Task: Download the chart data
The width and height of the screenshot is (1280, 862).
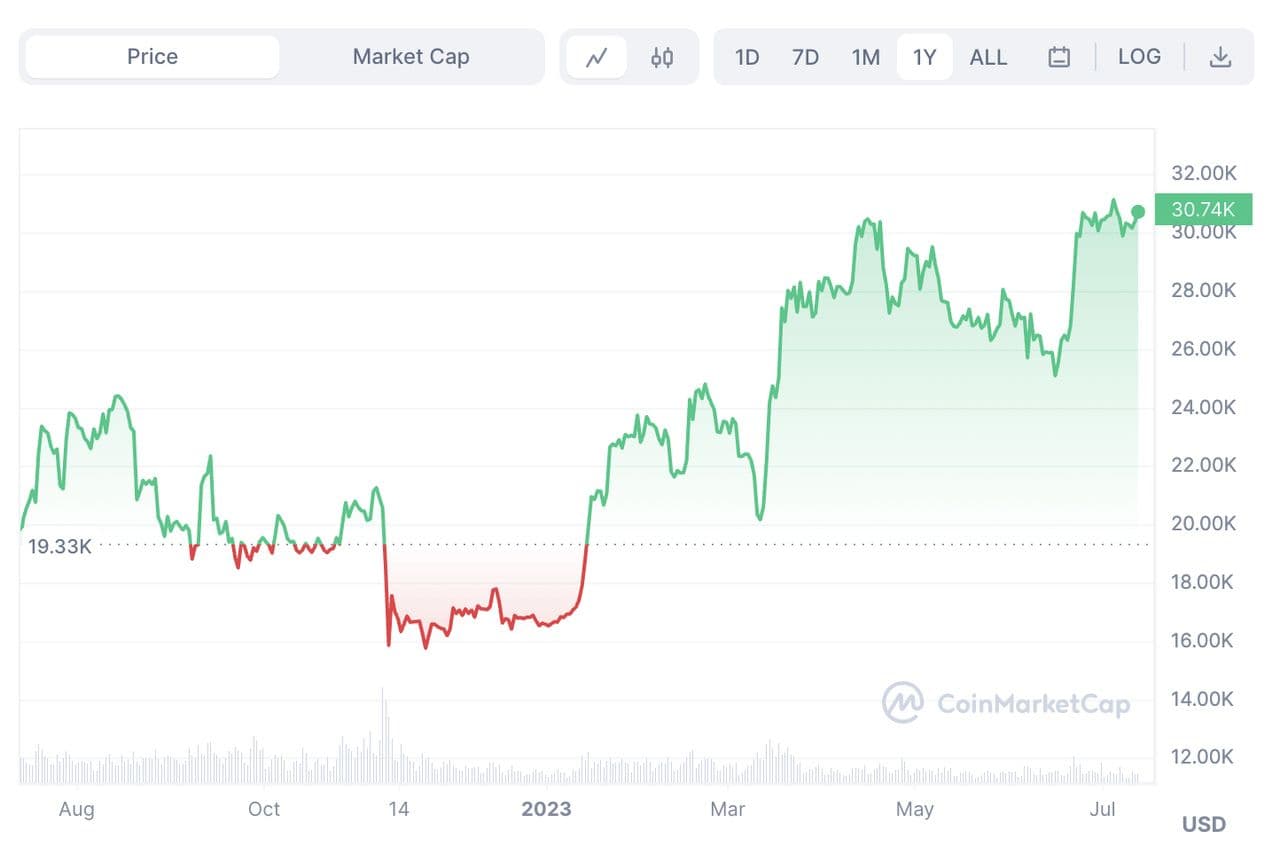Action: 1220,57
